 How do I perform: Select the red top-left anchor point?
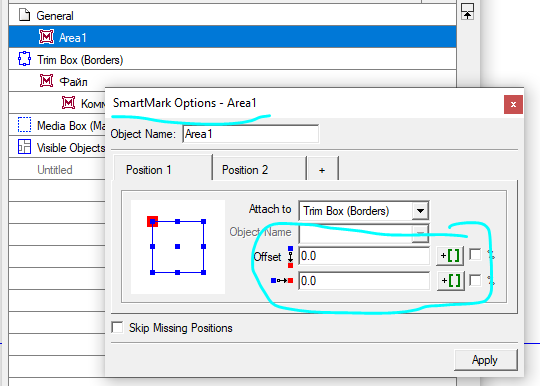pos(153,221)
